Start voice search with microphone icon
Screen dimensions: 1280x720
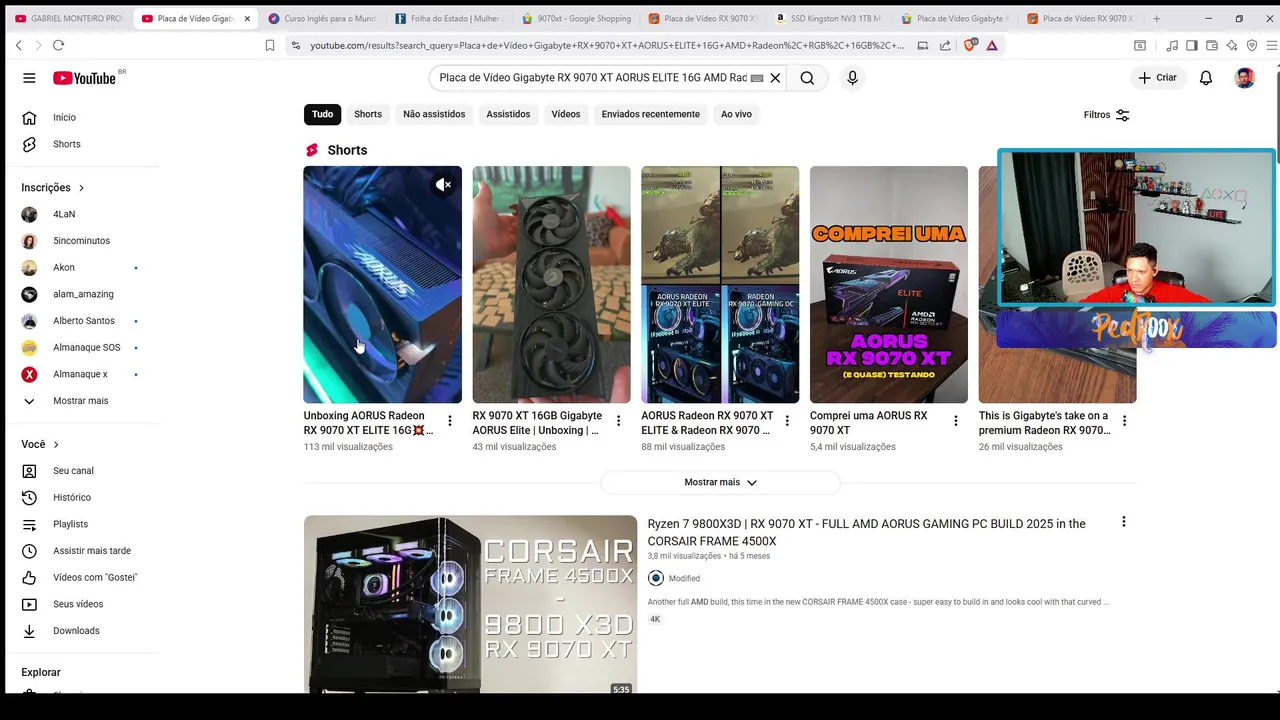(x=852, y=78)
